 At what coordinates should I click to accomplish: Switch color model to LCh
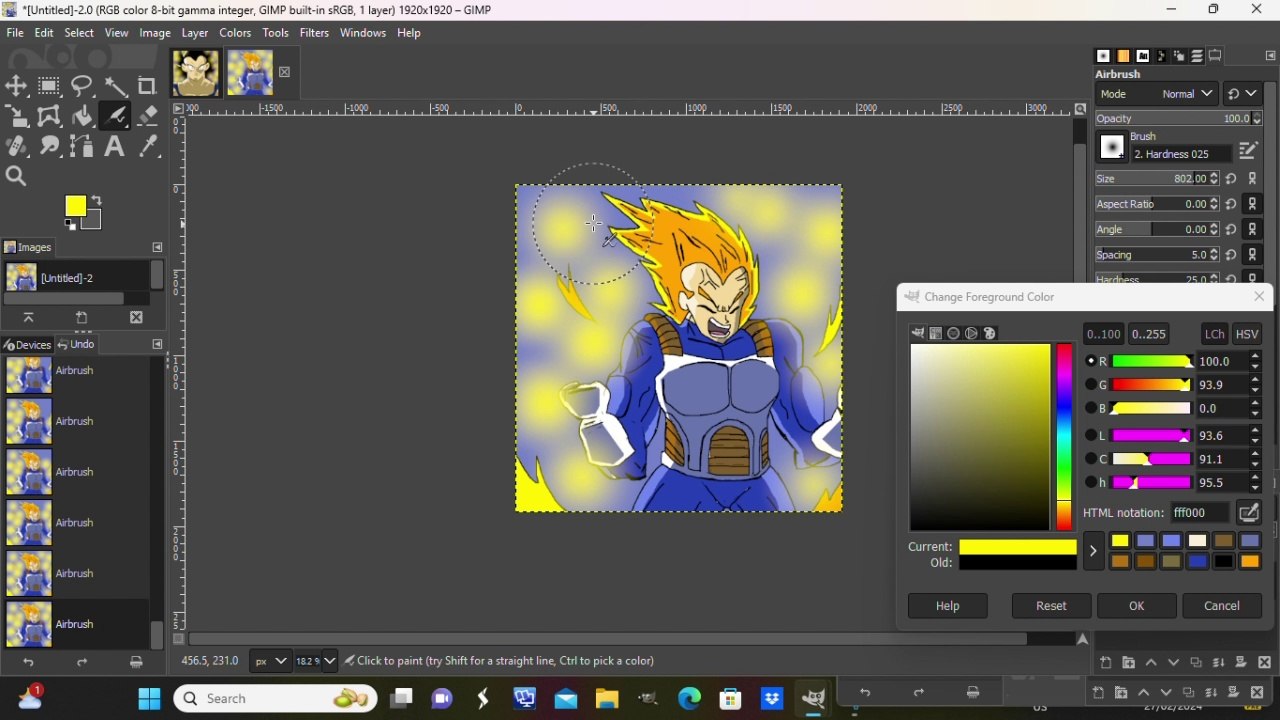point(1215,334)
